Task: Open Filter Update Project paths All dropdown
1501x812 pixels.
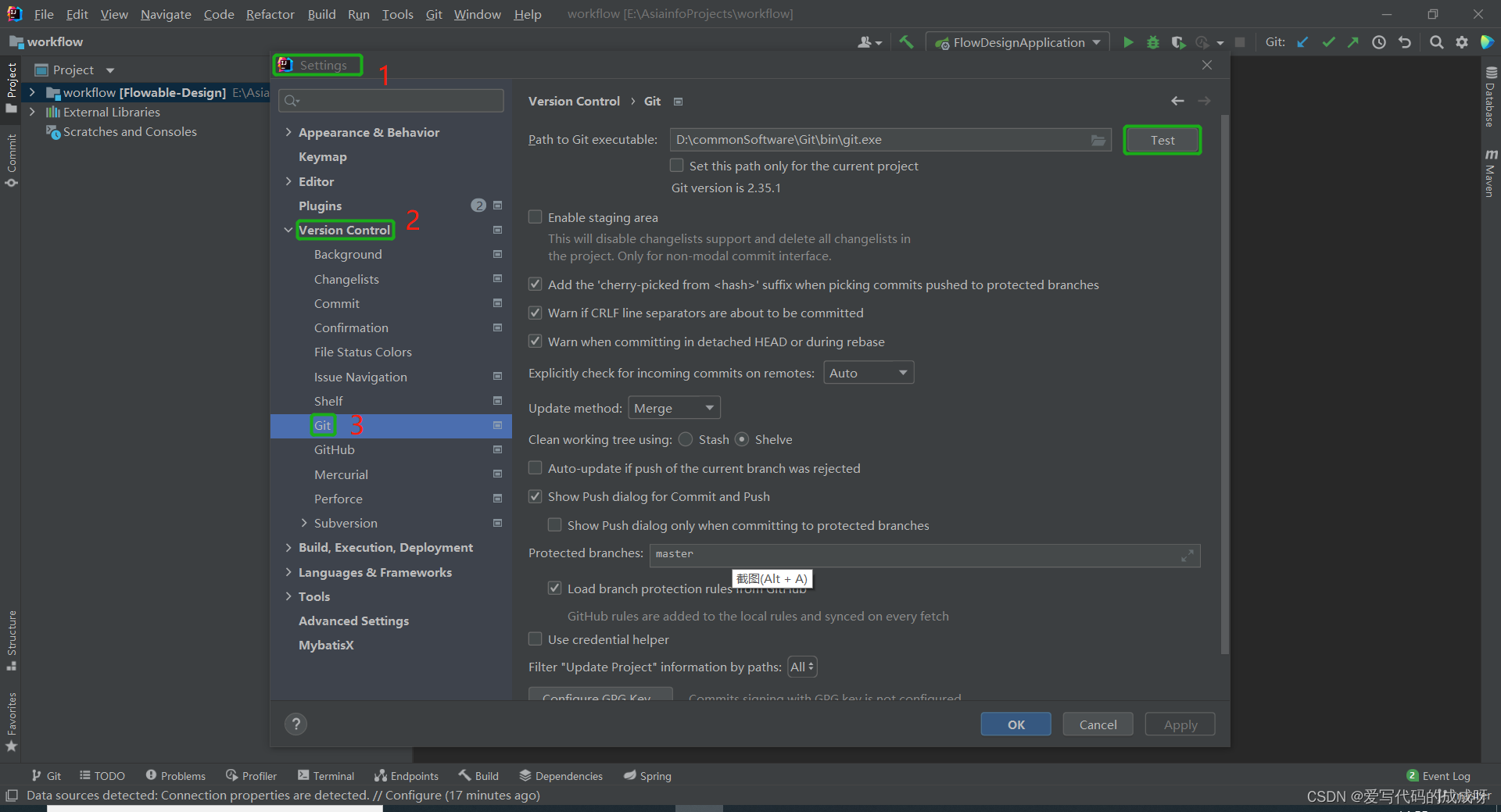Action: [802, 667]
